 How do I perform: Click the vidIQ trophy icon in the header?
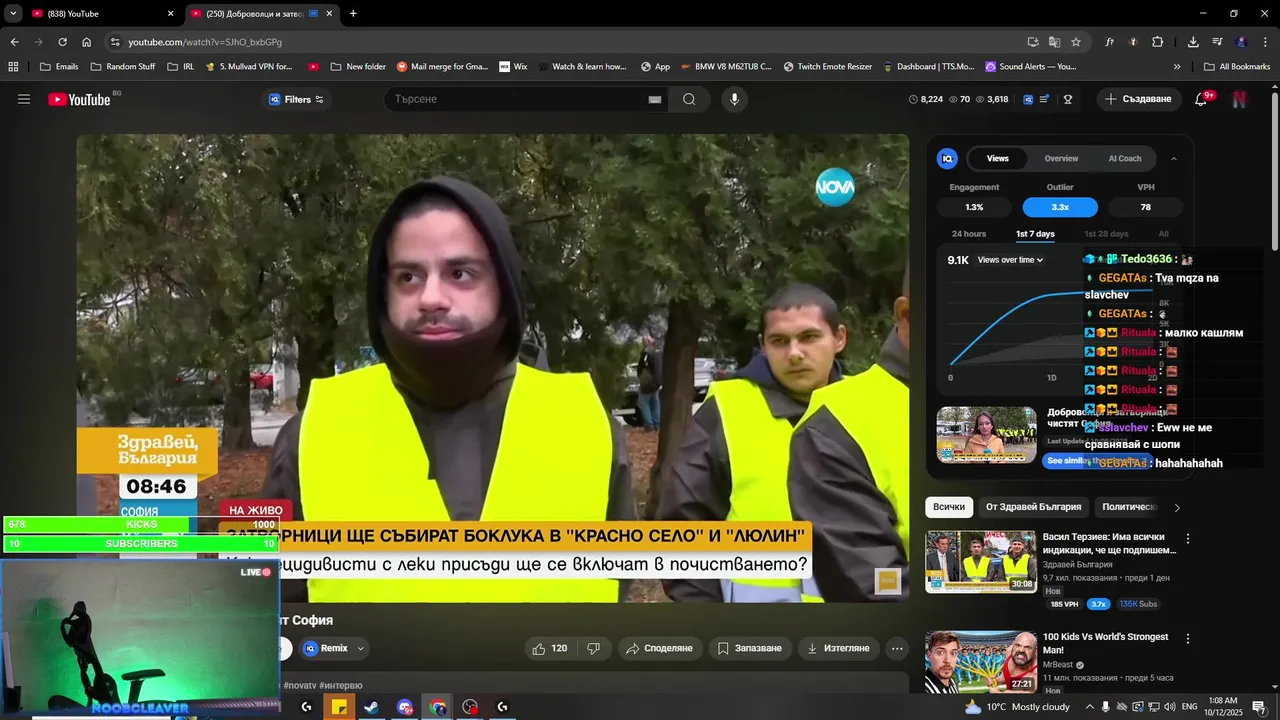1068,99
